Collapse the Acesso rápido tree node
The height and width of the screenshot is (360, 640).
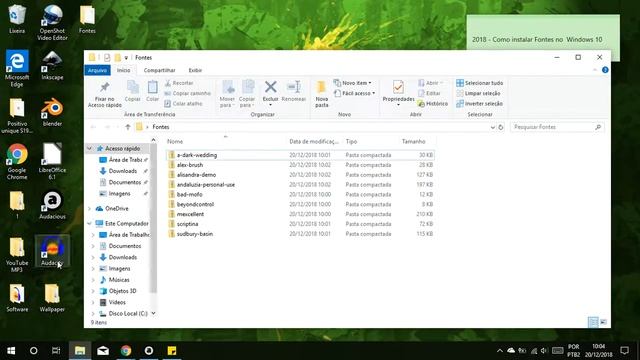tap(89, 149)
